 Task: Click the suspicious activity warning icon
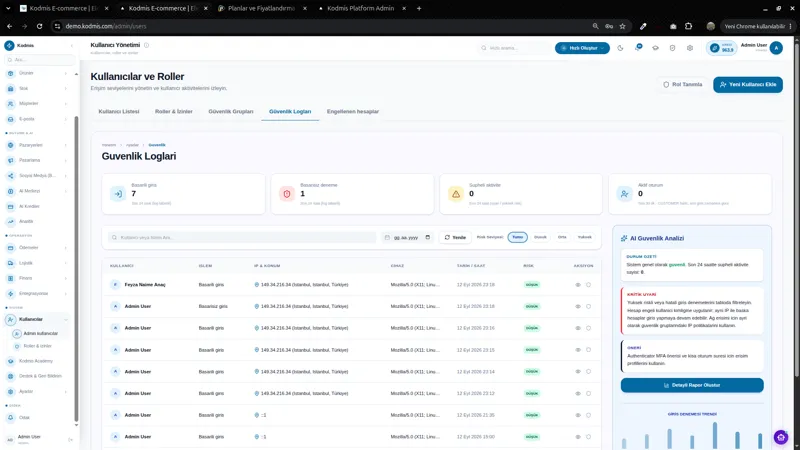tap(456, 194)
